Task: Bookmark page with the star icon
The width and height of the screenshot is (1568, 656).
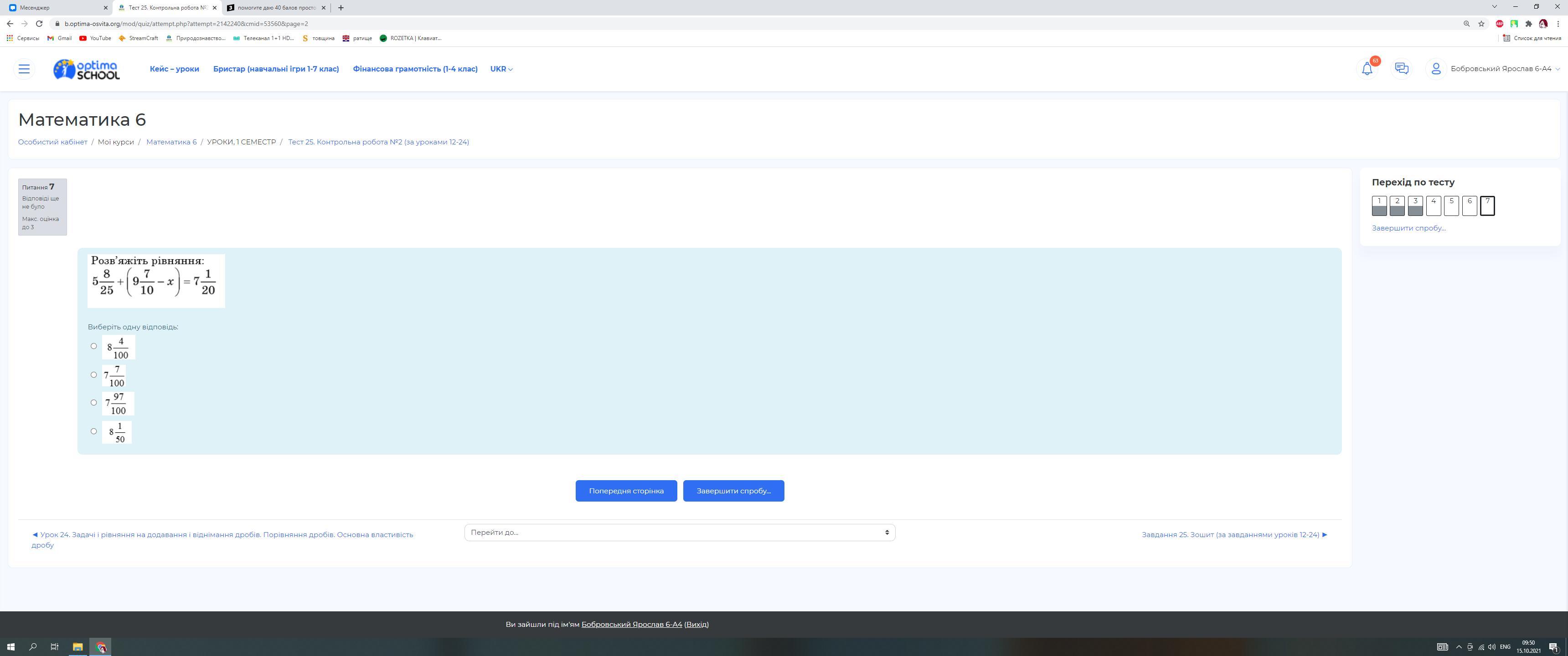Action: pyautogui.click(x=1481, y=24)
